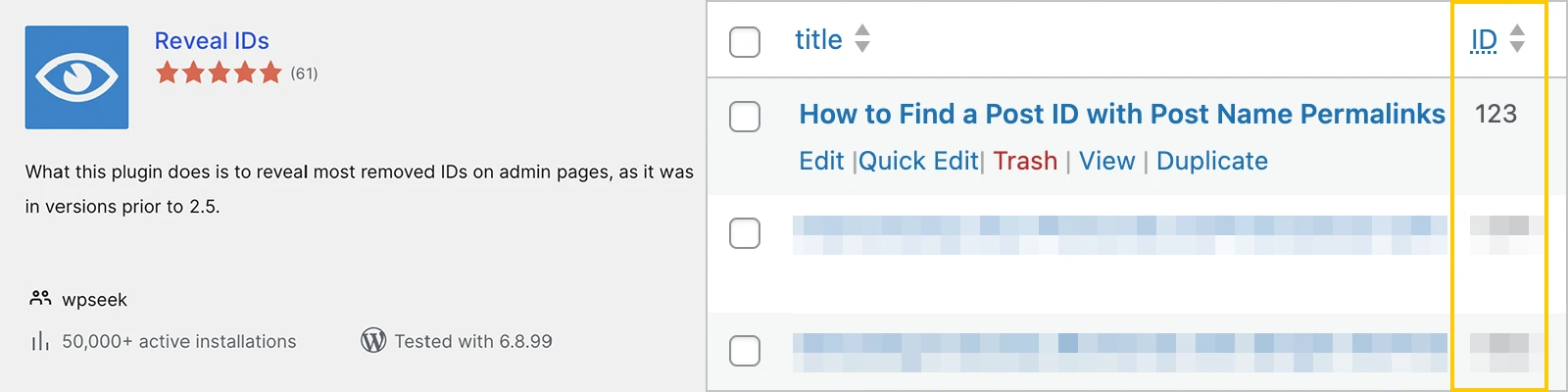This screenshot has height=392, width=1568.
Task: Sort by title column header
Action: tap(818, 40)
